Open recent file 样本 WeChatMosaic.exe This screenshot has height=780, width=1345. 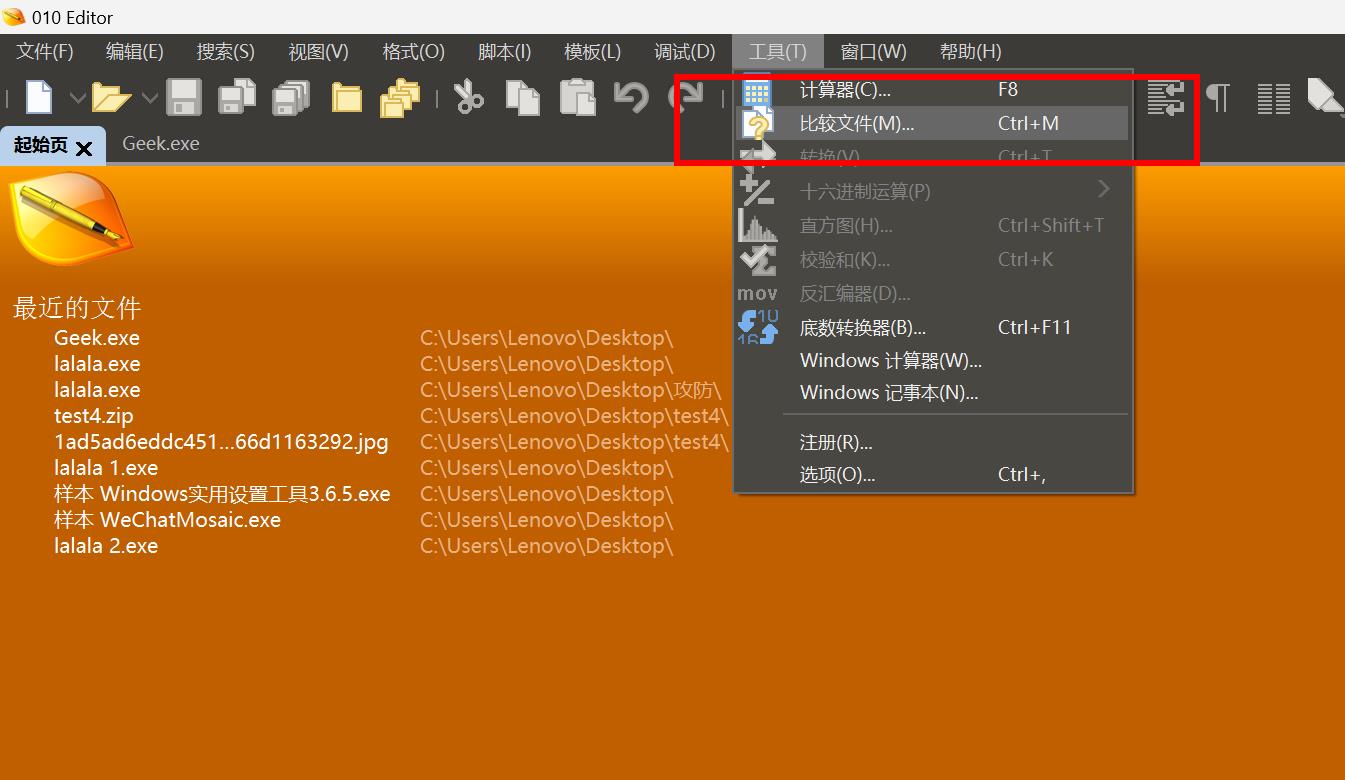167,520
